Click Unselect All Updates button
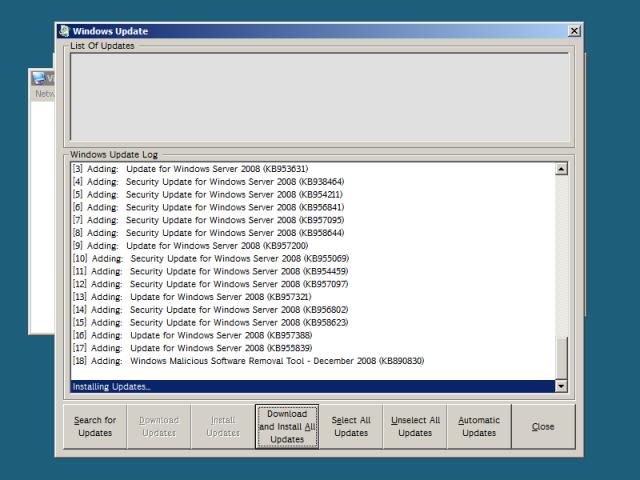The image size is (640, 480). point(415,427)
